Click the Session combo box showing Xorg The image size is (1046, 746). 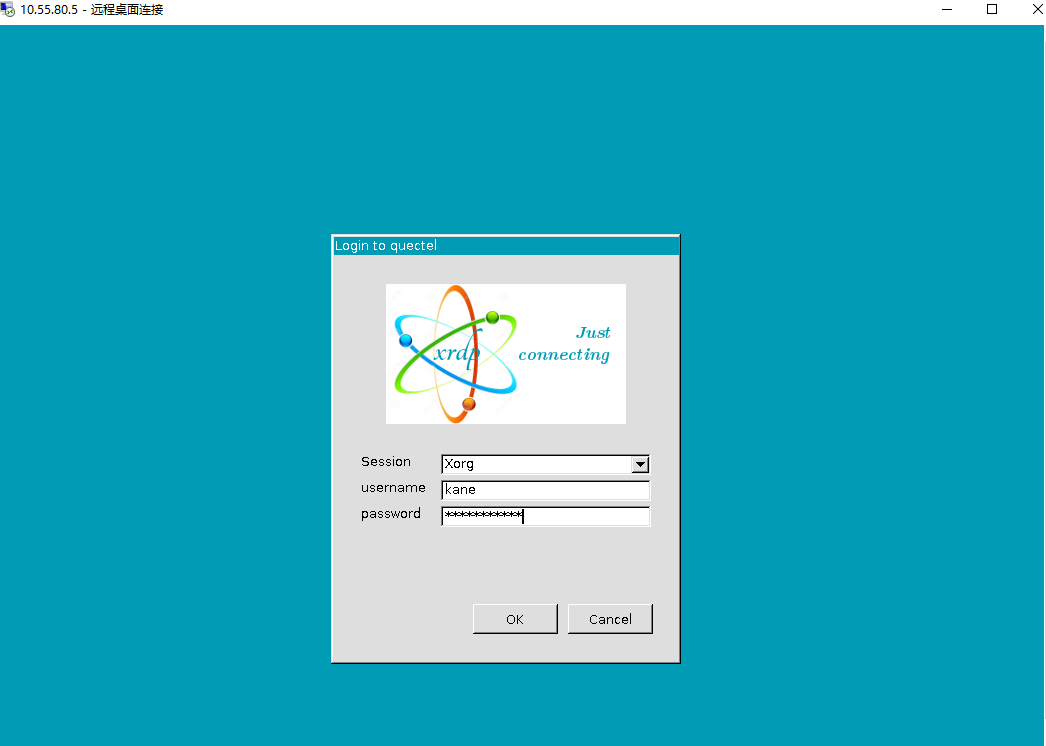pyautogui.click(x=545, y=464)
